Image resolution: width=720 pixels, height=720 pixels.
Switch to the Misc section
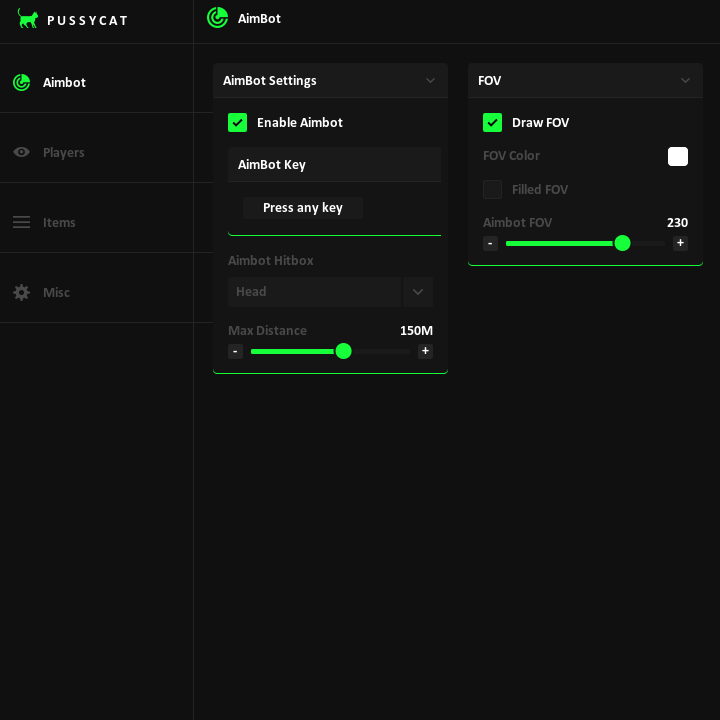coord(56,292)
